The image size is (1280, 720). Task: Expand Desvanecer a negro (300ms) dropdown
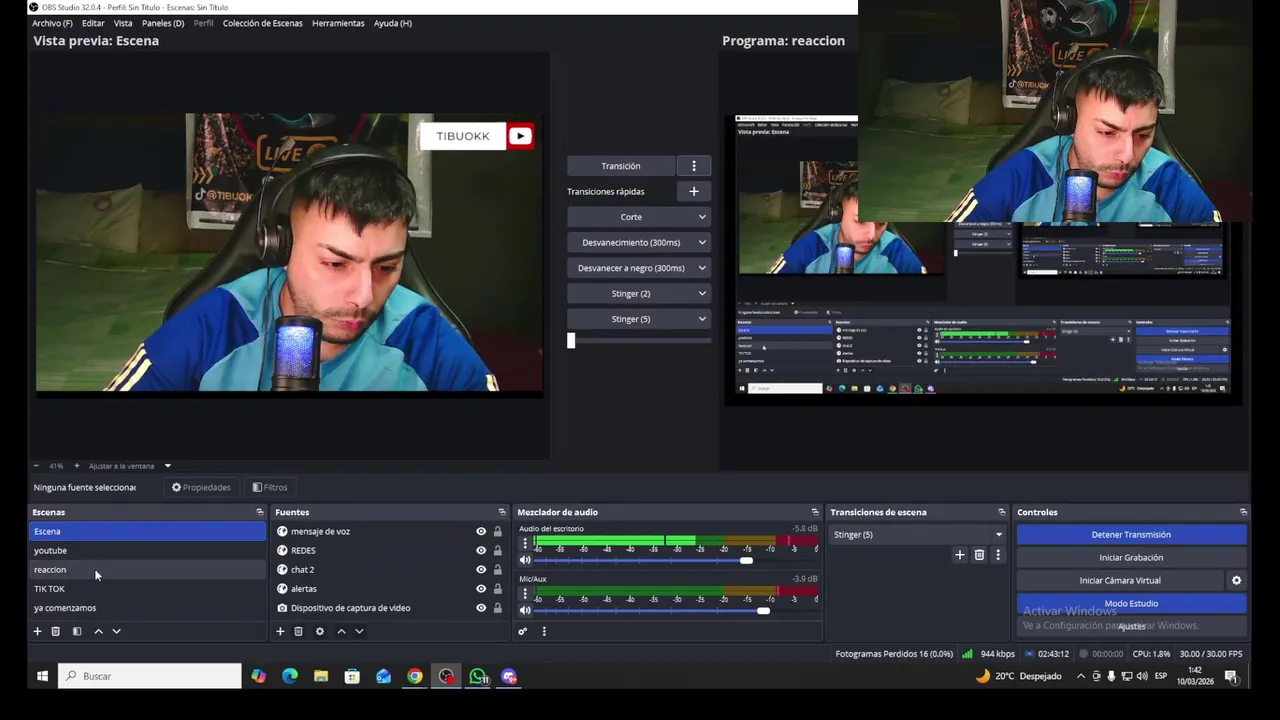coord(702,268)
